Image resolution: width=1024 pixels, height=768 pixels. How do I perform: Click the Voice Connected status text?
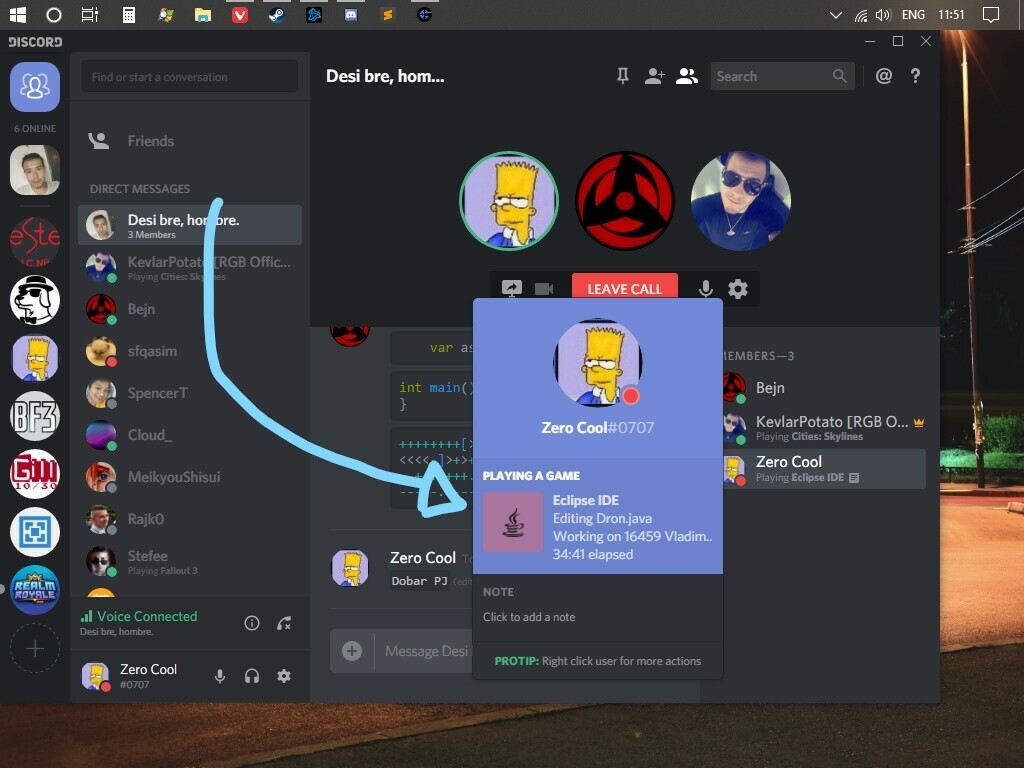(x=147, y=616)
